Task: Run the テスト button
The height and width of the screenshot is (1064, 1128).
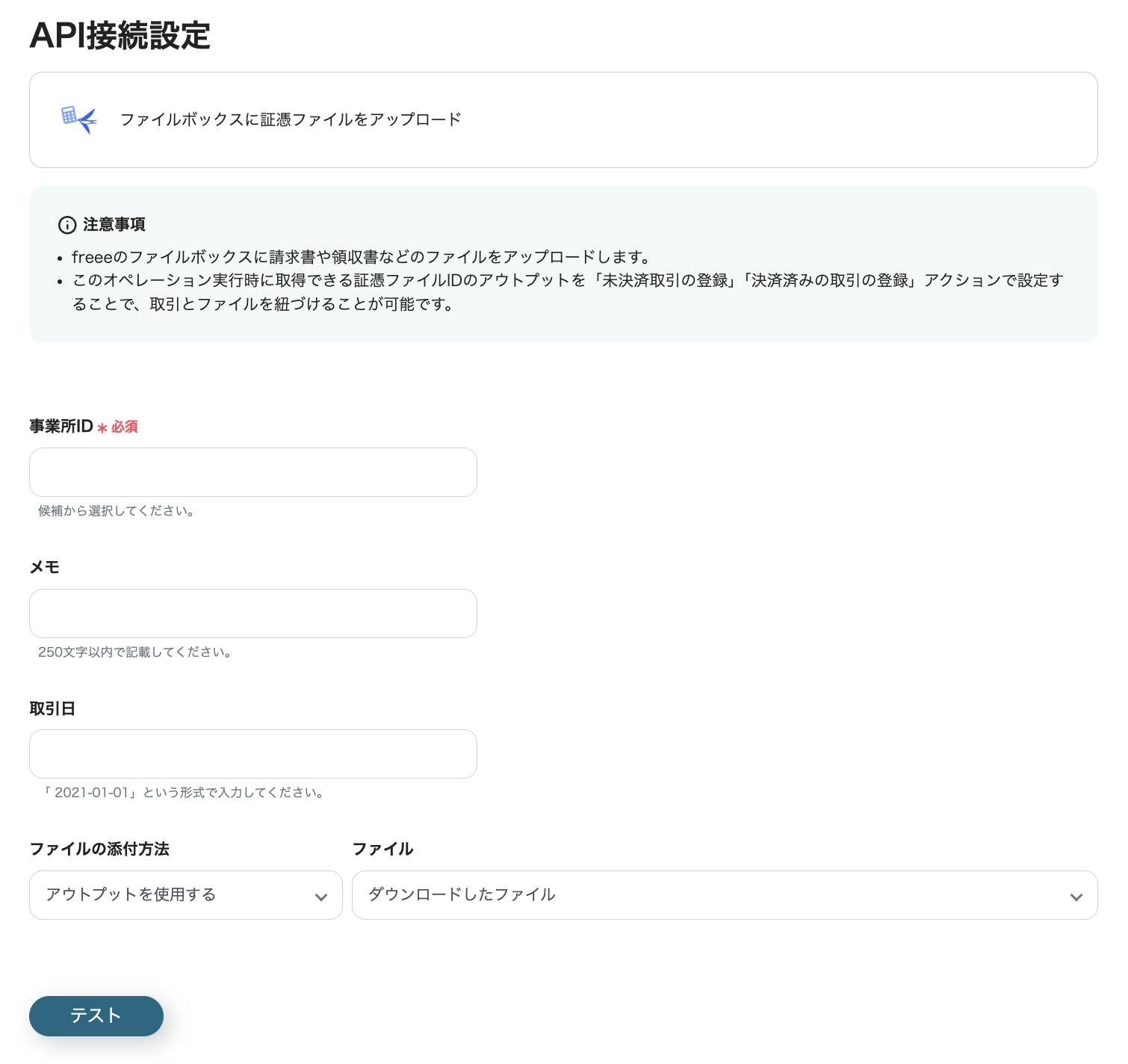Action: [96, 1016]
